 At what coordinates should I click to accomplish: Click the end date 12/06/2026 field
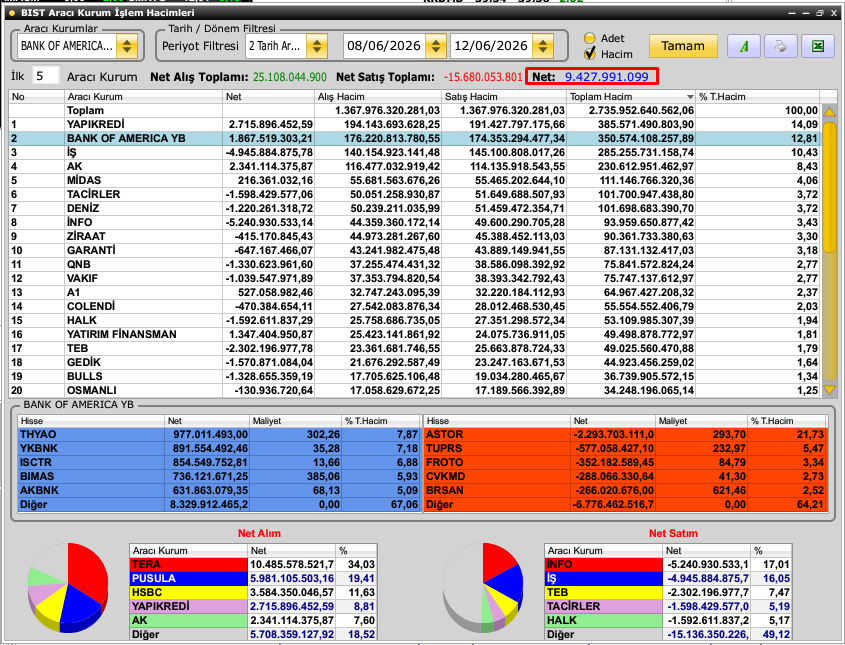tap(491, 46)
